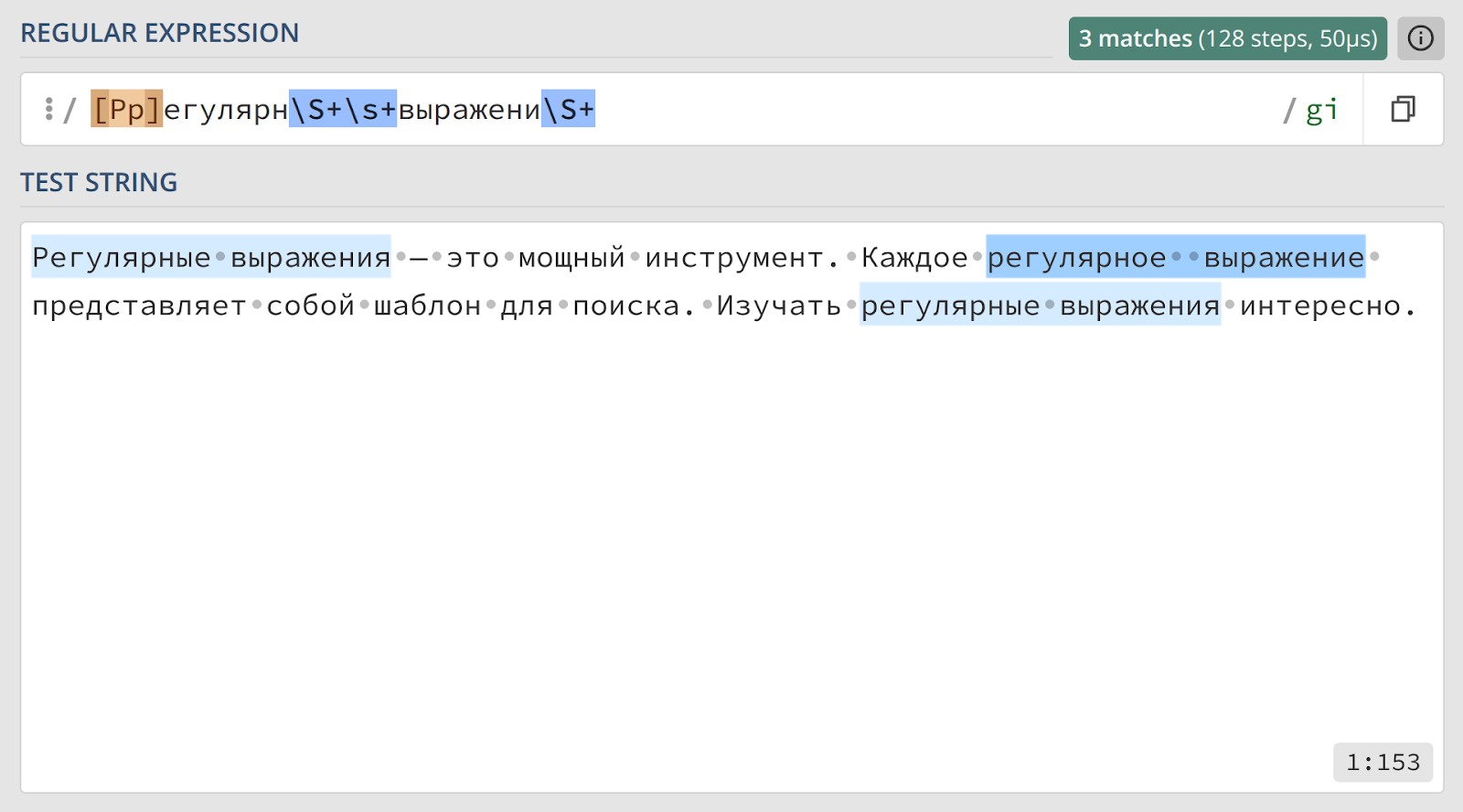Open the regex flags selector 'gi'
The height and width of the screenshot is (812, 1463).
(1321, 110)
